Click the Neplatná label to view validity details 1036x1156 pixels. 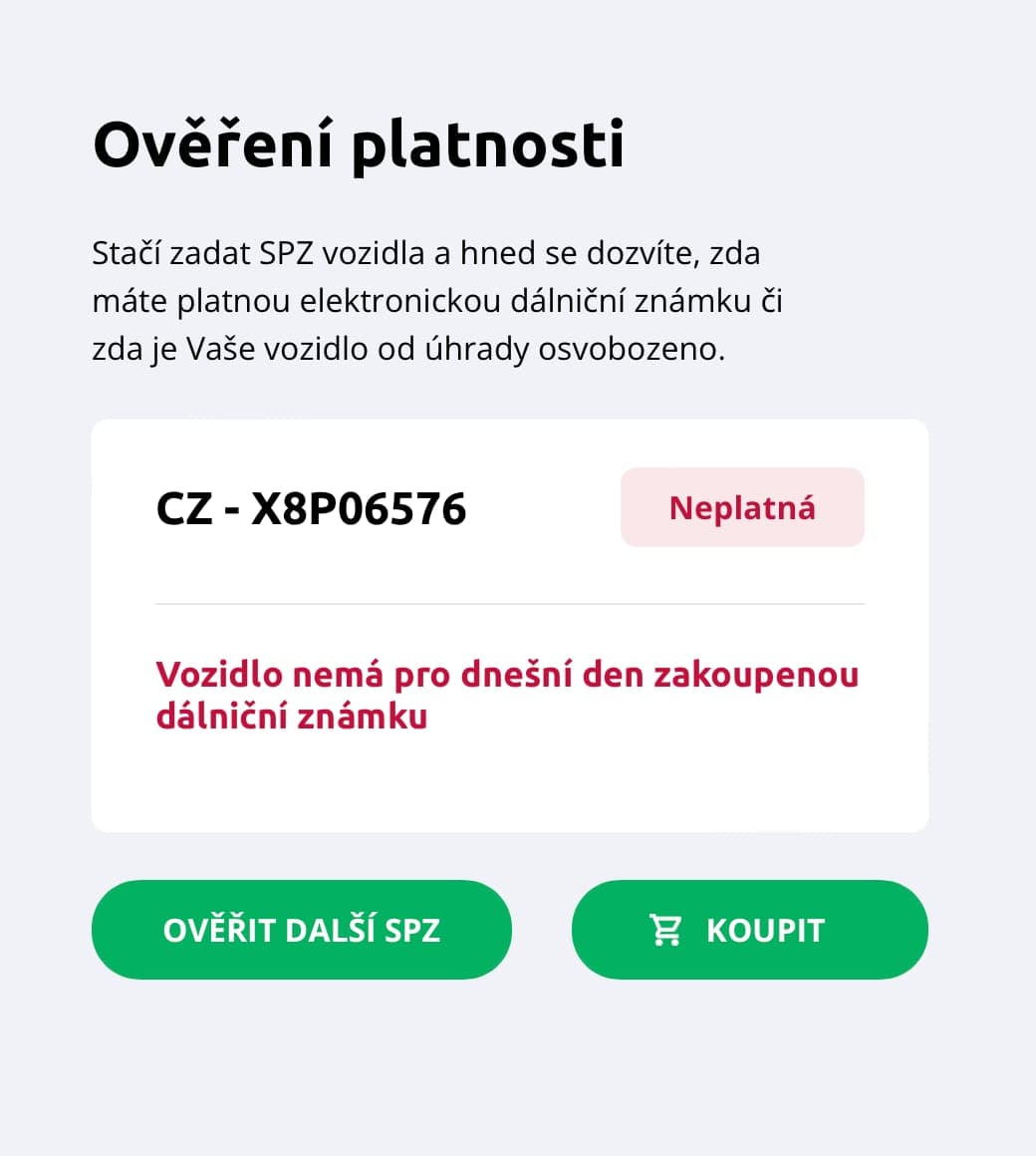tap(742, 507)
